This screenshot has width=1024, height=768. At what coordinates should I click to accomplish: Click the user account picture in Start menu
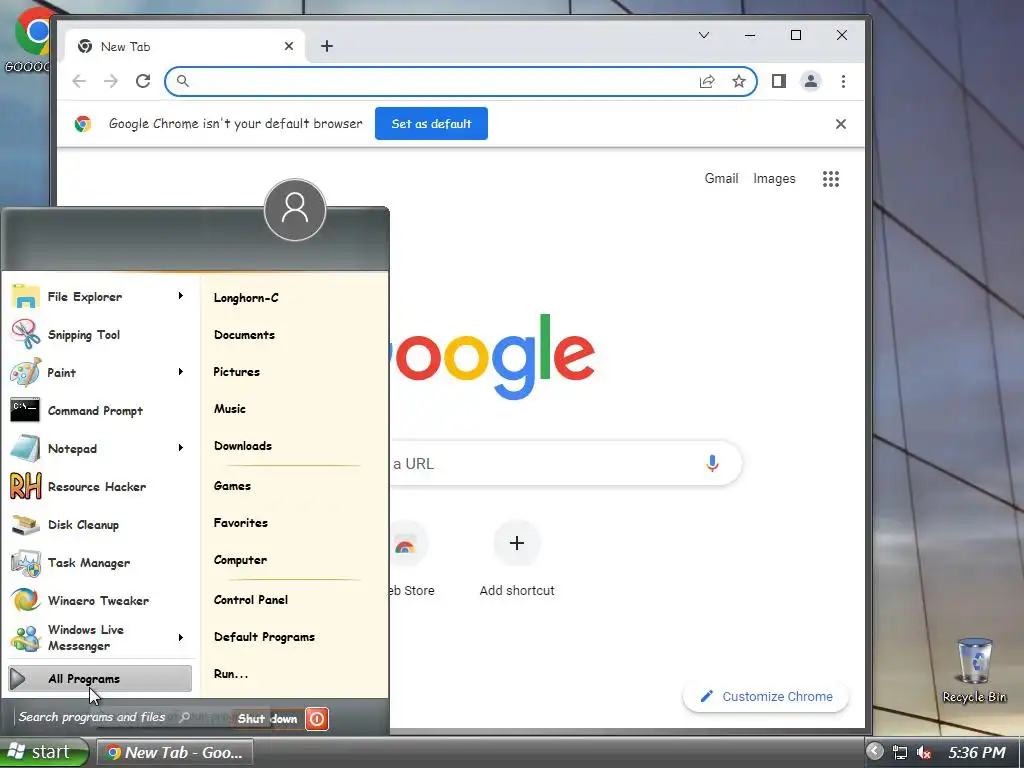click(295, 210)
